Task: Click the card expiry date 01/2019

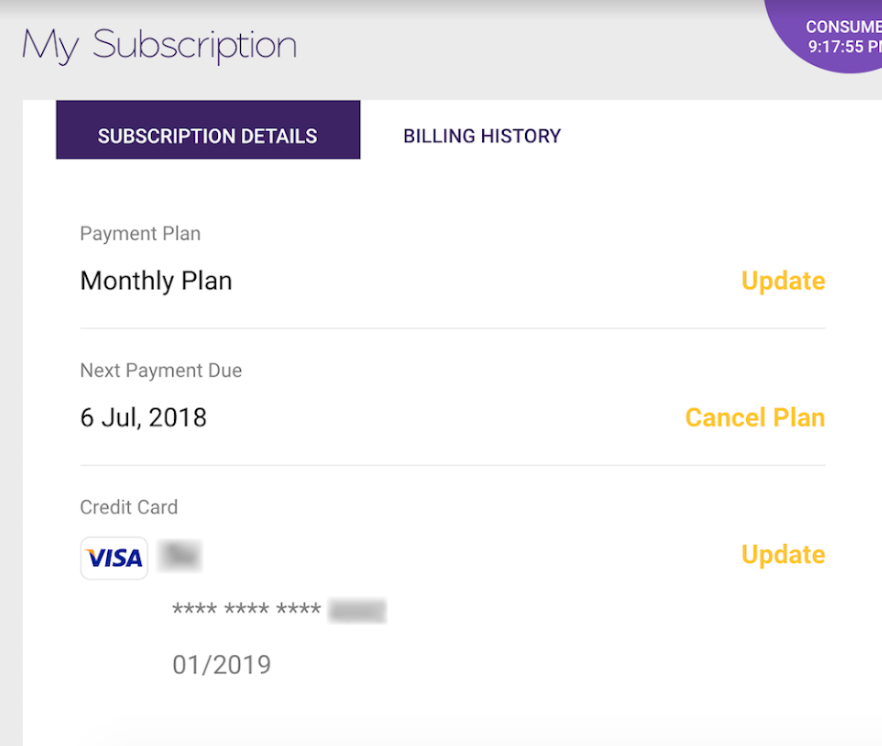Action: [x=222, y=664]
